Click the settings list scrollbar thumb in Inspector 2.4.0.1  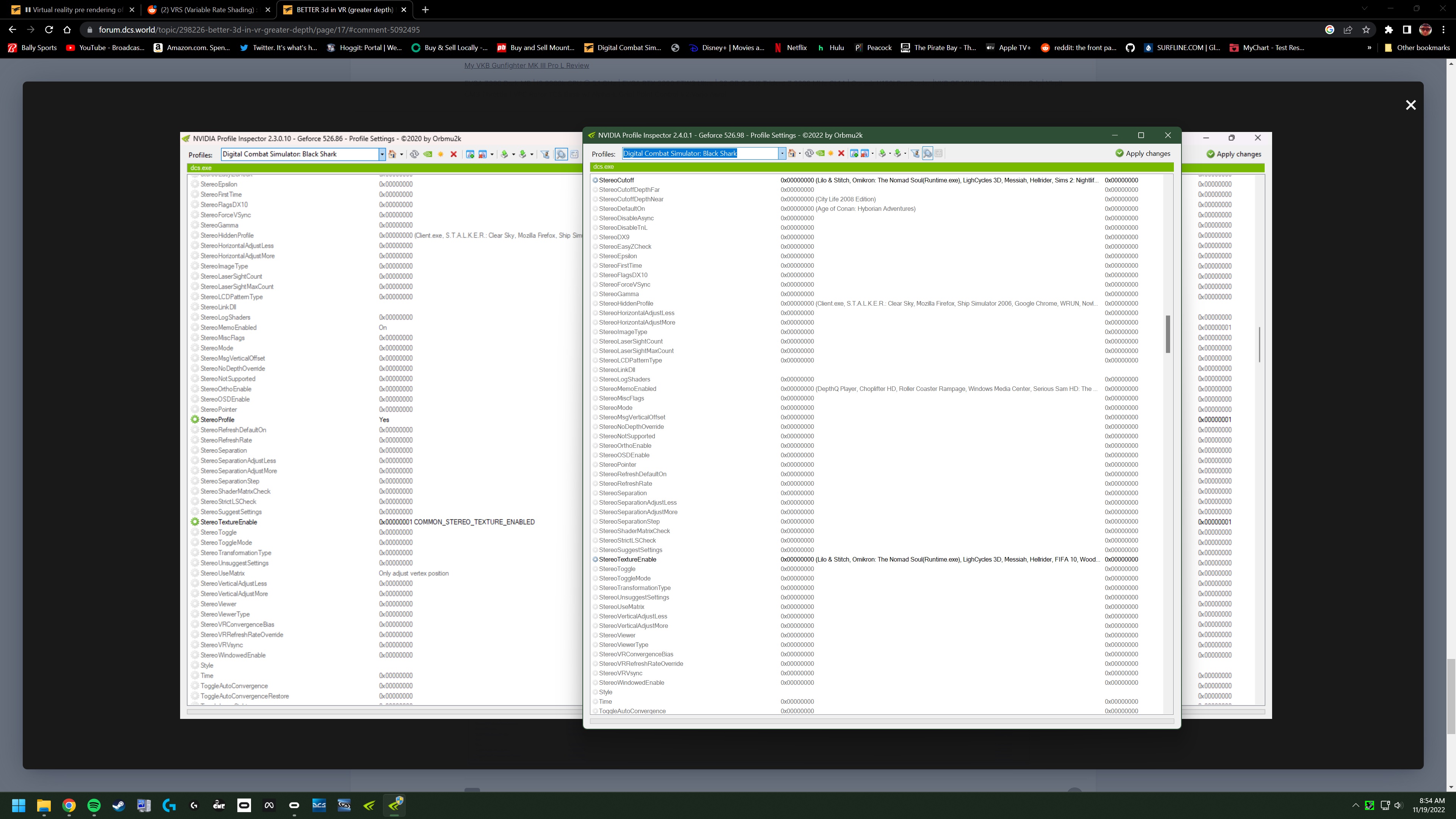pyautogui.click(x=1168, y=334)
